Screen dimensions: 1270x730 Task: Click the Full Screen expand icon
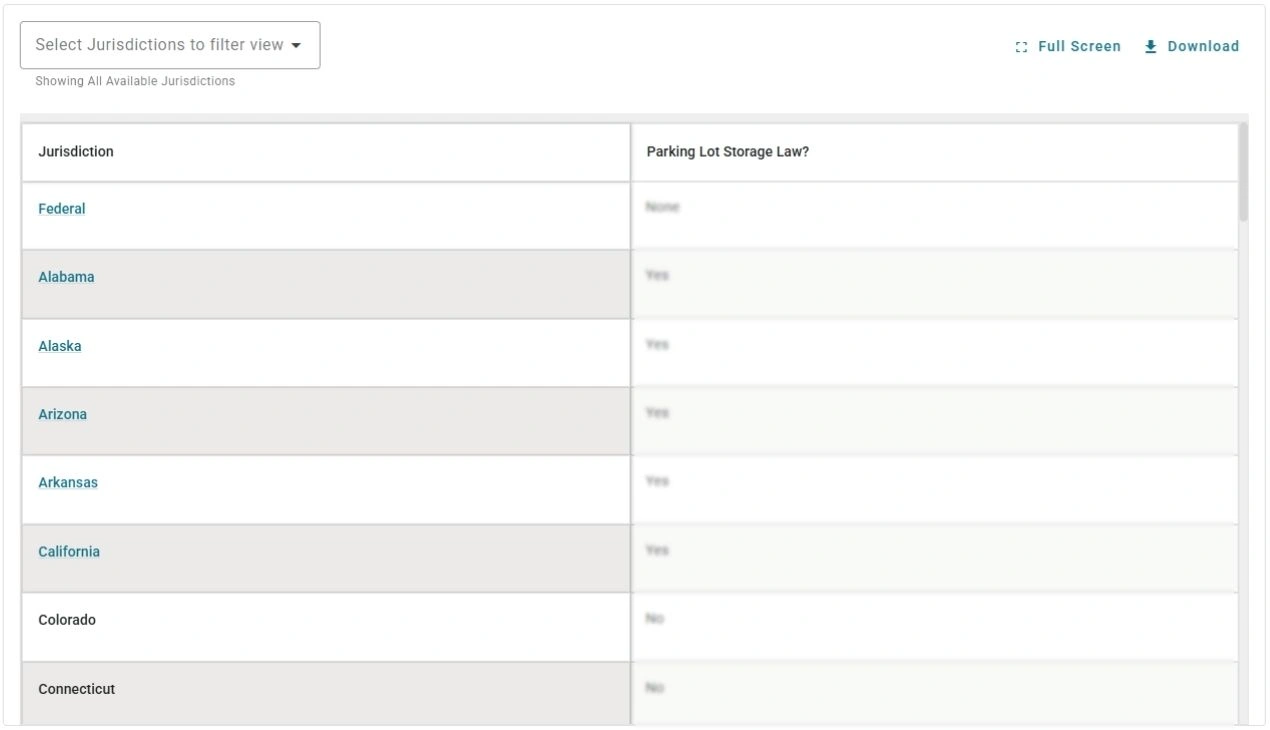[1021, 46]
